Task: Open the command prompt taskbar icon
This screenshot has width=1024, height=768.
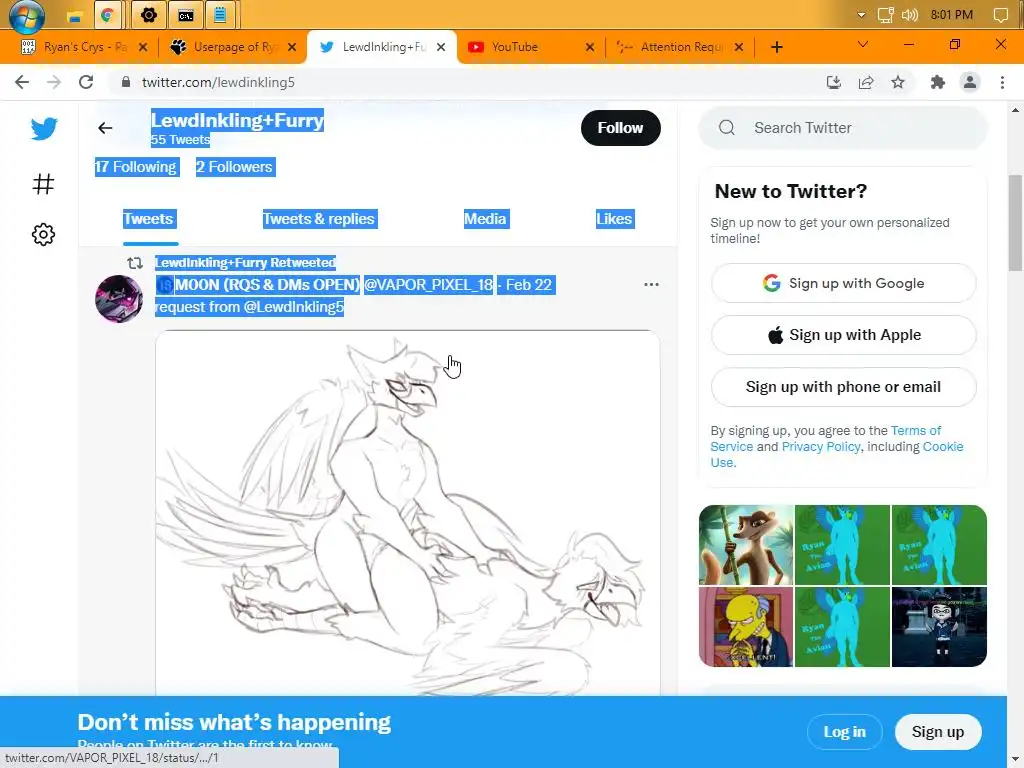Action: click(185, 16)
